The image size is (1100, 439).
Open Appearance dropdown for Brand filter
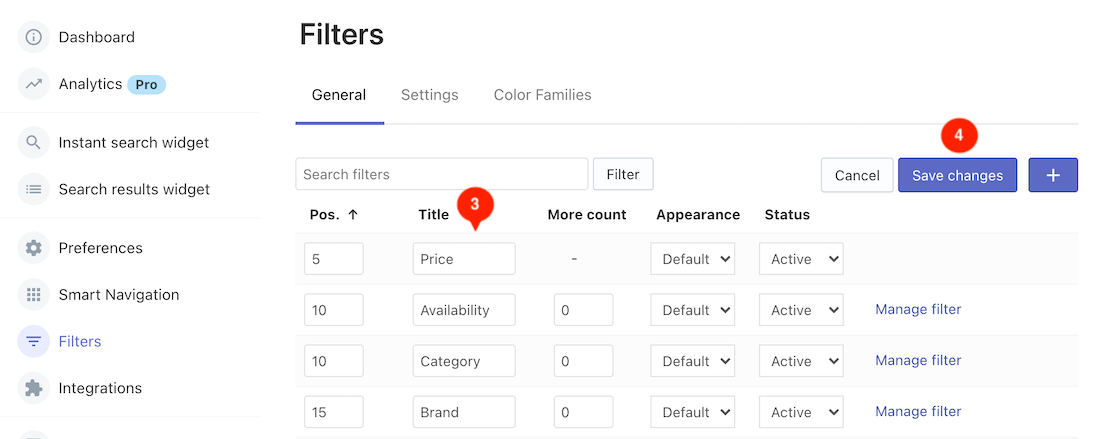[692, 412]
